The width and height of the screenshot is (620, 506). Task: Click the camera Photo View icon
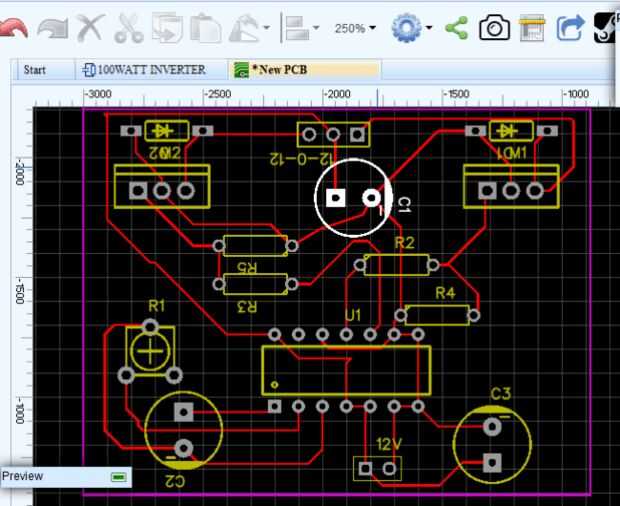(x=494, y=28)
